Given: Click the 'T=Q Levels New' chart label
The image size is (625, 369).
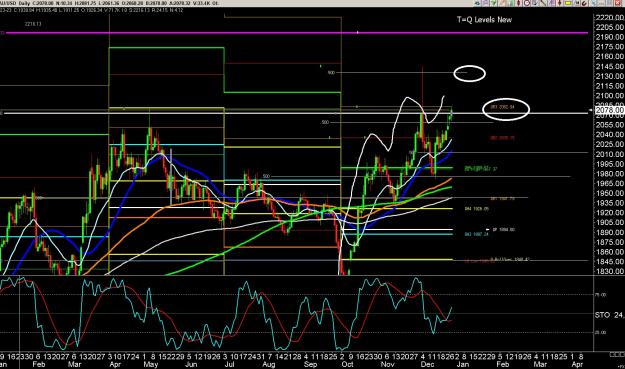Looking at the screenshot, I should 484,20.
